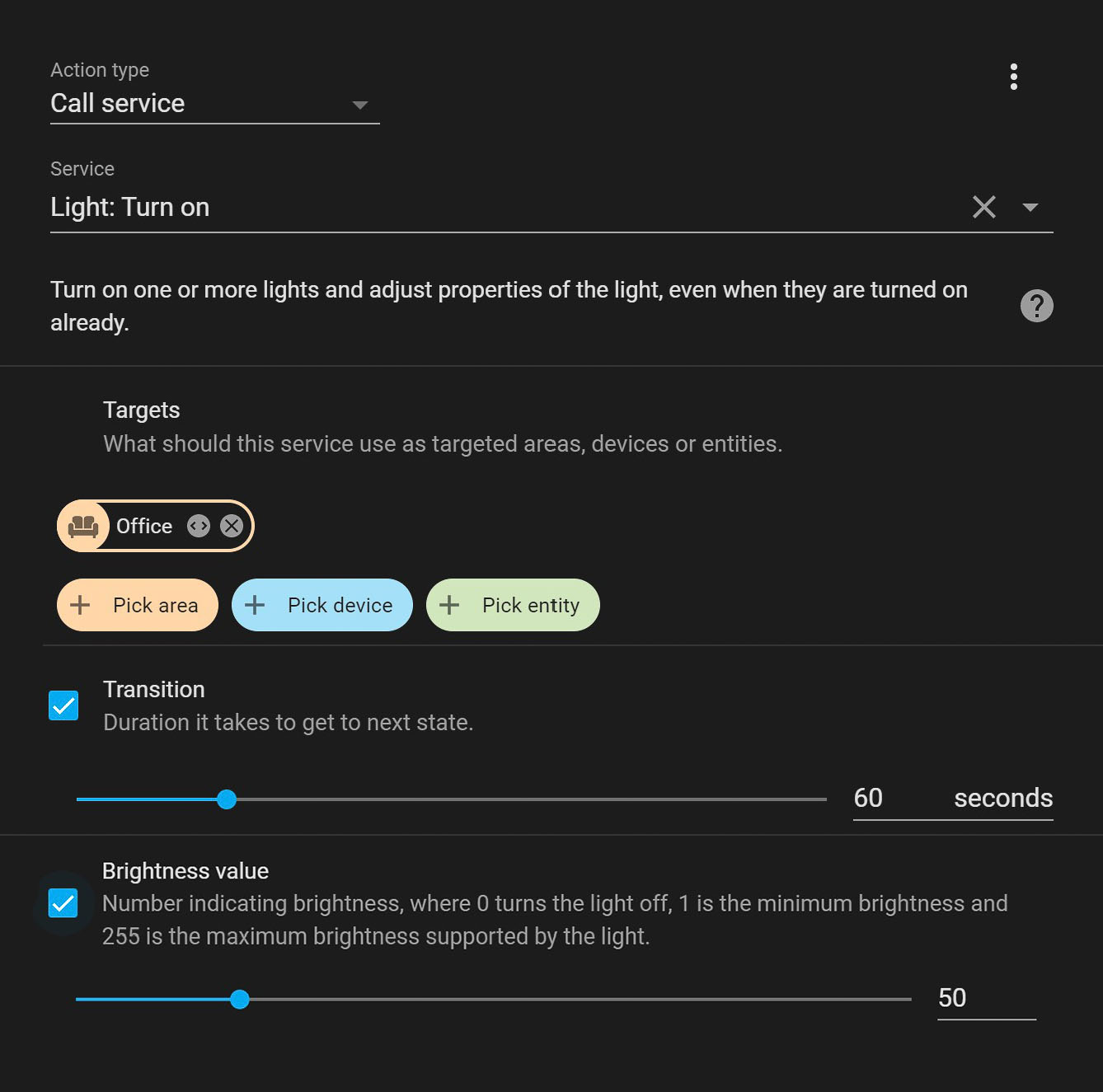1103x1092 pixels.
Task: Click the plus icon on Pick area
Action: point(79,605)
